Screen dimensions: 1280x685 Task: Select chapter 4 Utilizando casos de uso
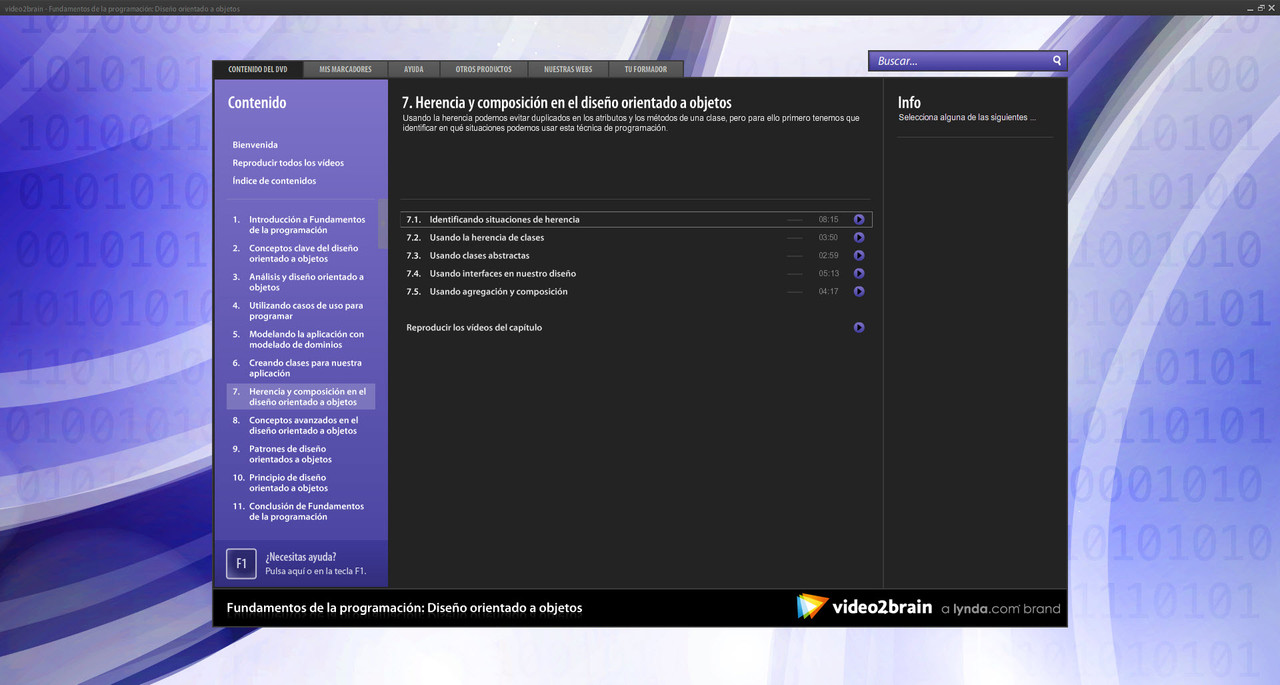click(300, 311)
